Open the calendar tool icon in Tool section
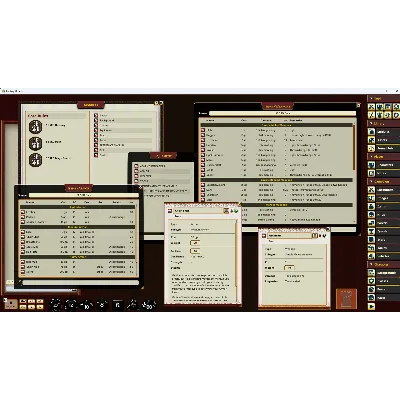The width and height of the screenshot is (400, 400). (388, 107)
